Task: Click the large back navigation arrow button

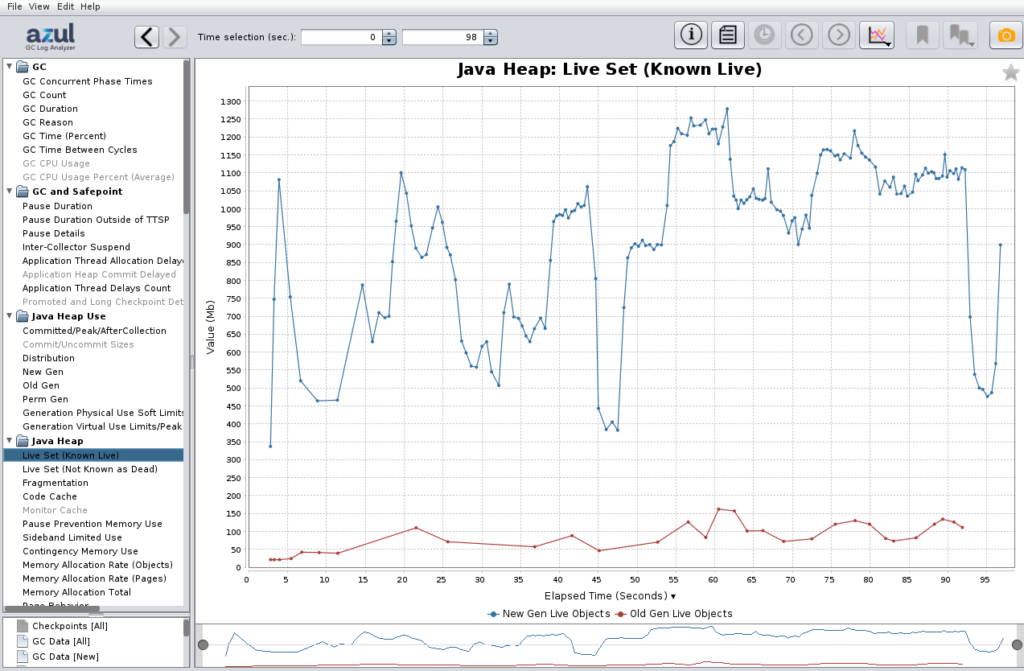Action: [x=146, y=35]
